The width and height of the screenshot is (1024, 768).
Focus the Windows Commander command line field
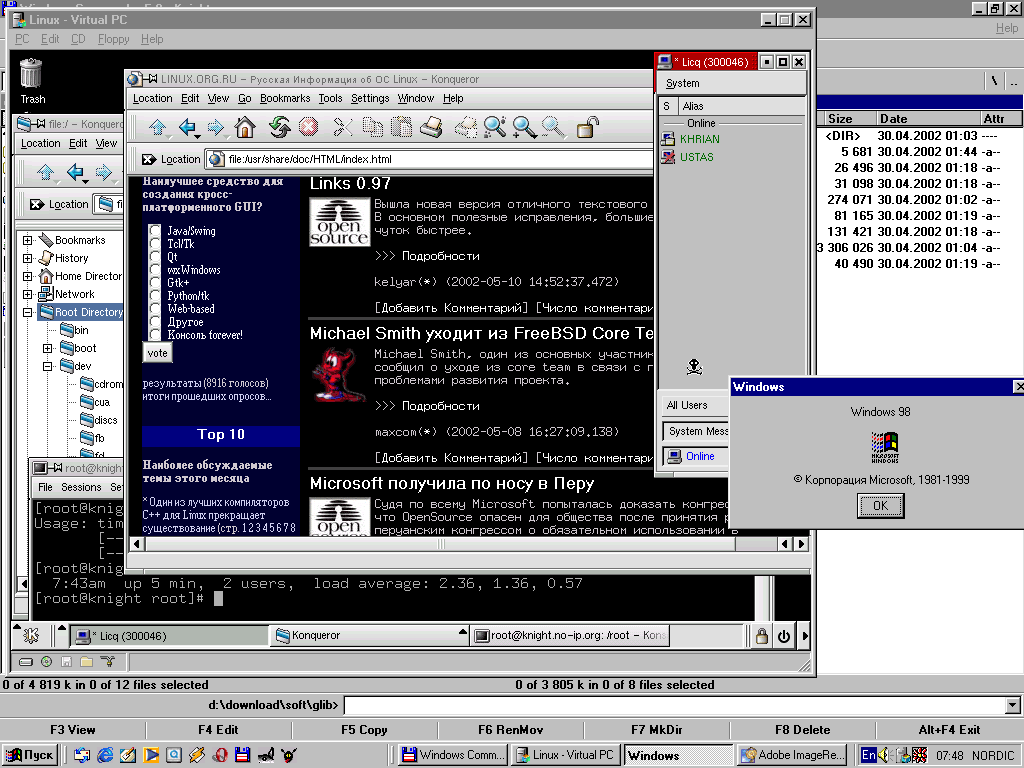coord(675,705)
